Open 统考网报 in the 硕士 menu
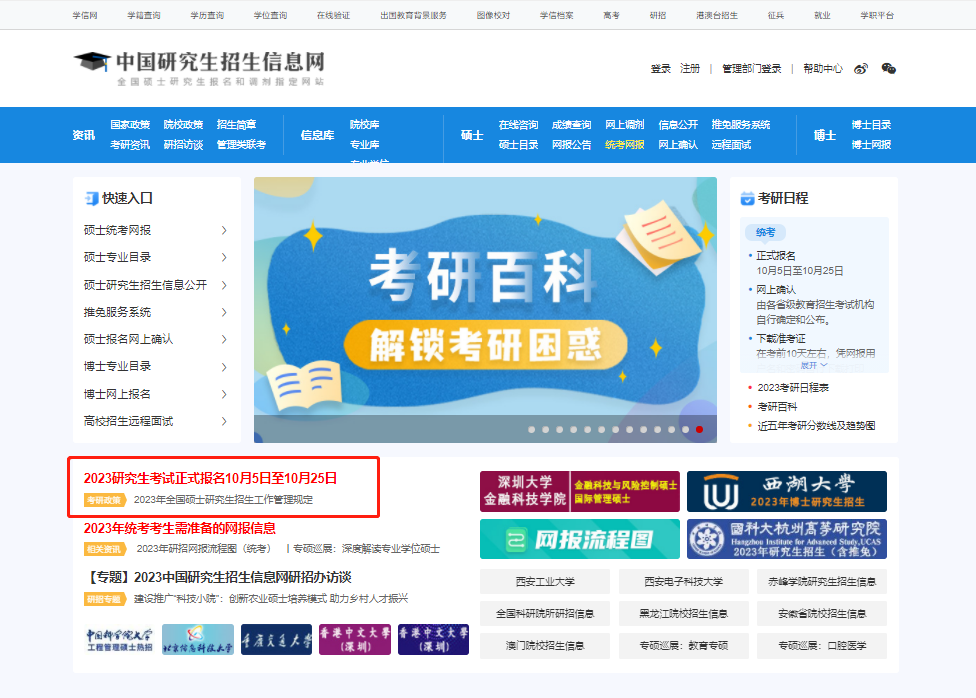The width and height of the screenshot is (976, 698). pyautogui.click(x=624, y=145)
